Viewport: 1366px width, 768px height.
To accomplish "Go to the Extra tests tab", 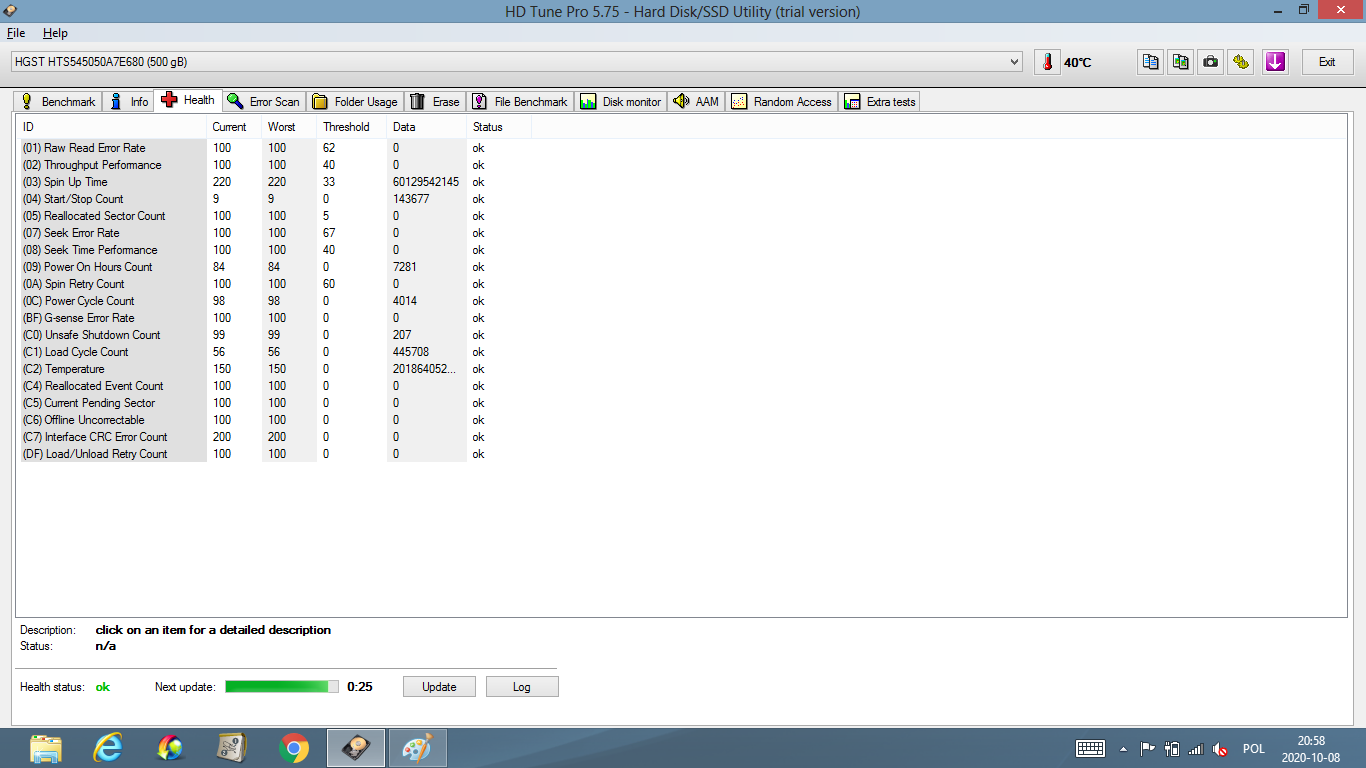I will click(879, 102).
